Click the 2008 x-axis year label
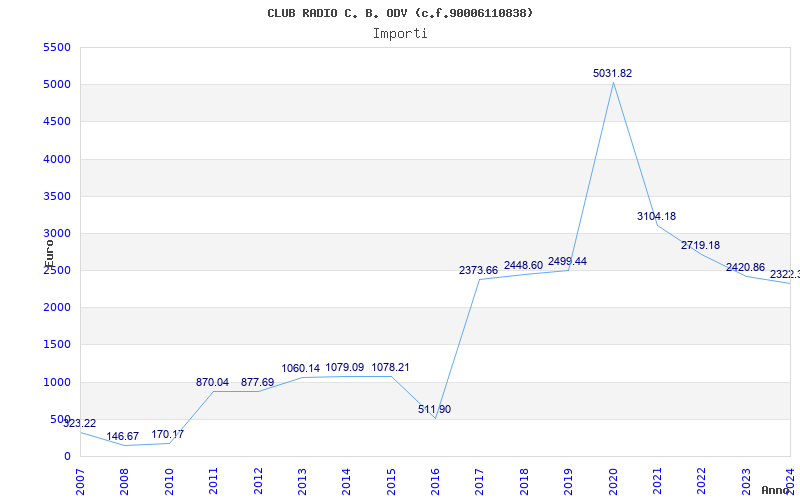Image resolution: width=800 pixels, height=500 pixels. tap(124, 482)
